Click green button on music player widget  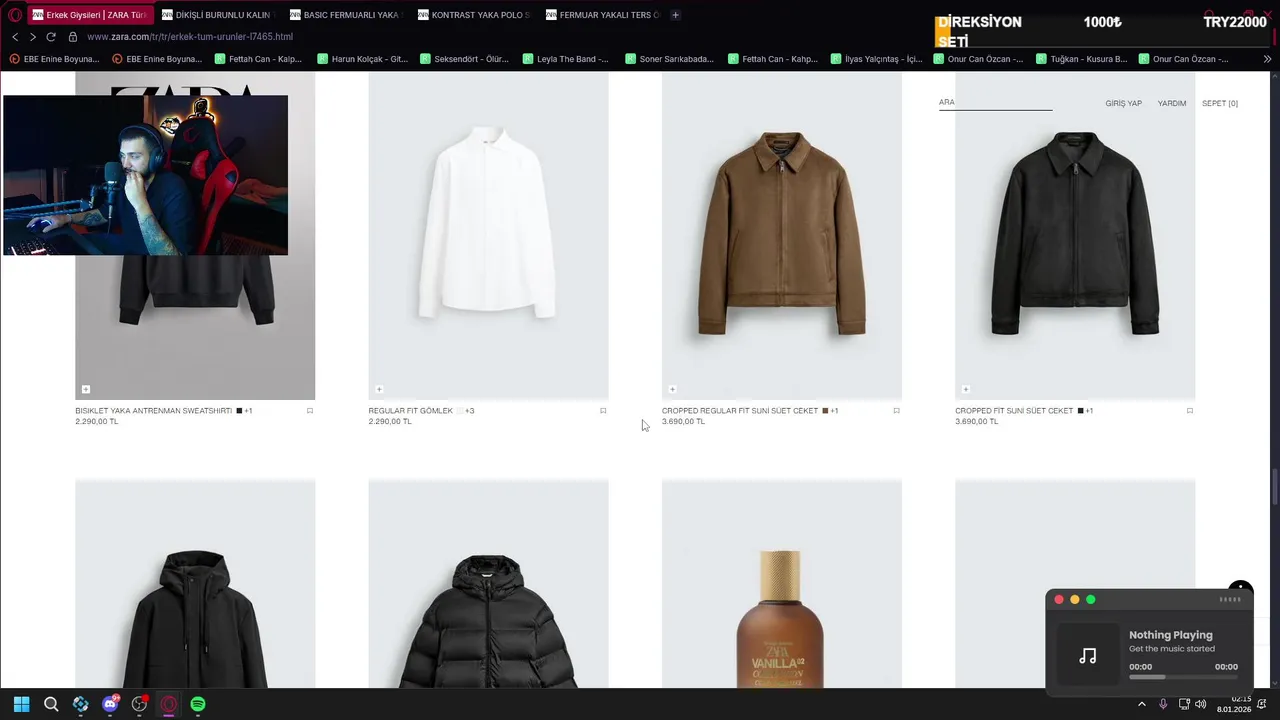tap(1091, 600)
